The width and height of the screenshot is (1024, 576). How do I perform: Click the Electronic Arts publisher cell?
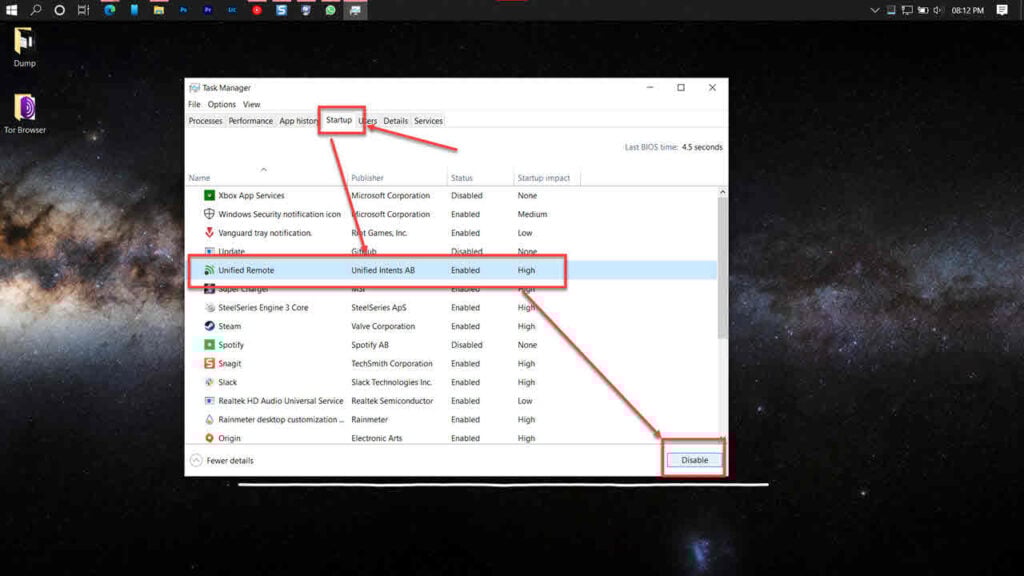click(377, 438)
